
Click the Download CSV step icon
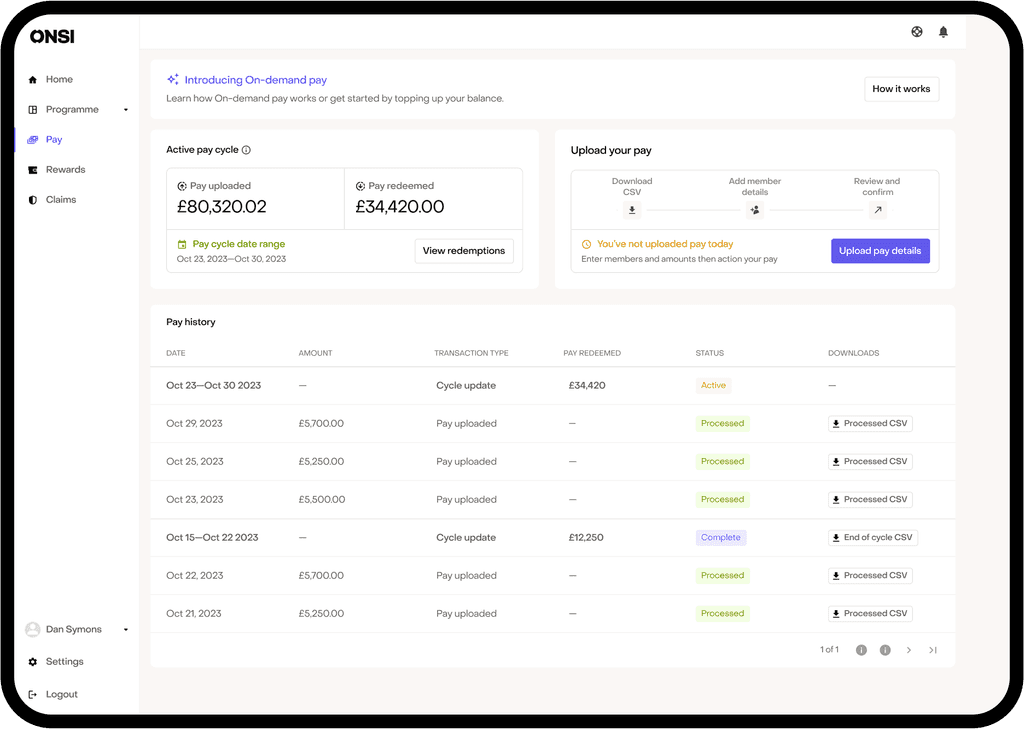point(632,210)
